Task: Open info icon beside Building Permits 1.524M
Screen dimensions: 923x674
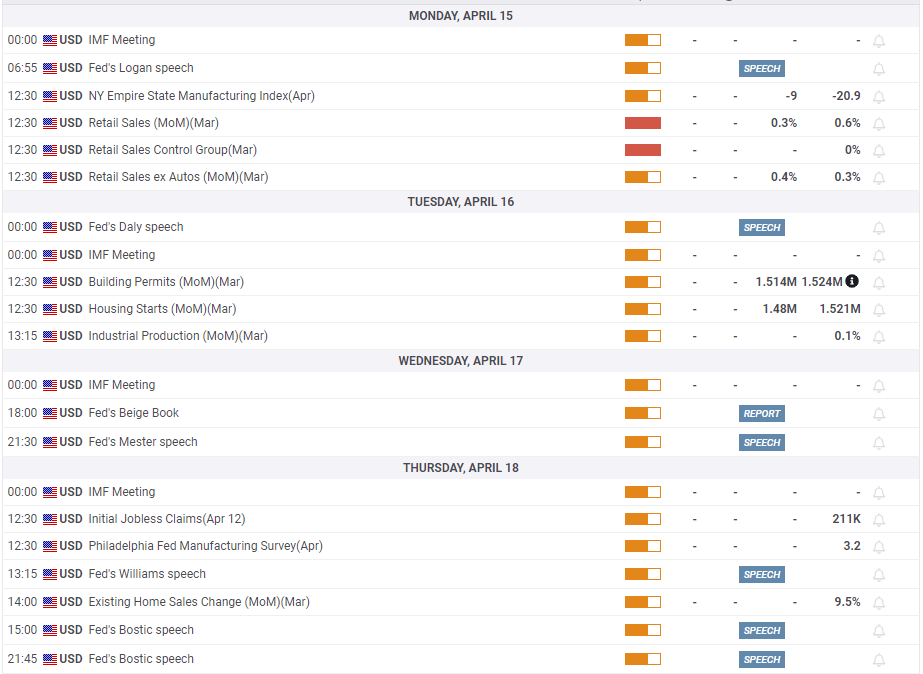Action: click(x=852, y=281)
